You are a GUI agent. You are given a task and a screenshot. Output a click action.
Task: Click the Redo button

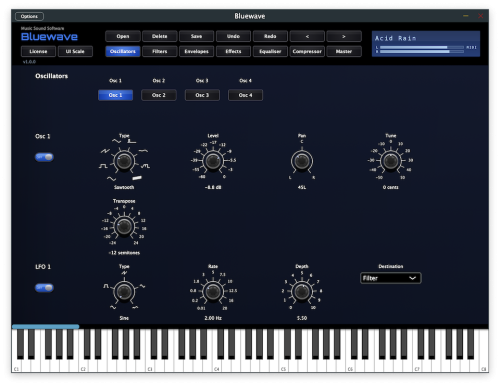(x=270, y=36)
